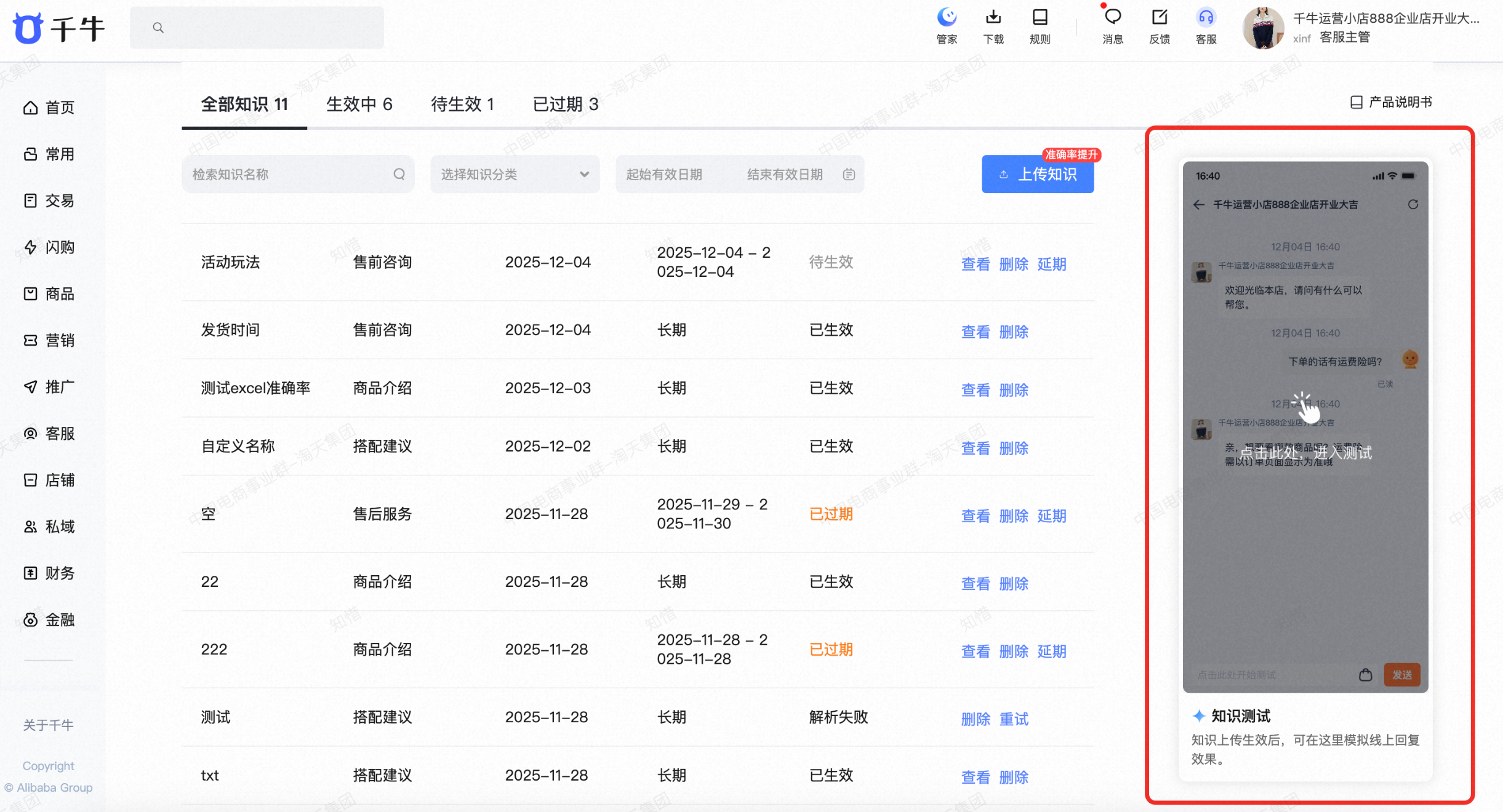
Task: Open the 商品 sidebar item
Action: (x=49, y=294)
